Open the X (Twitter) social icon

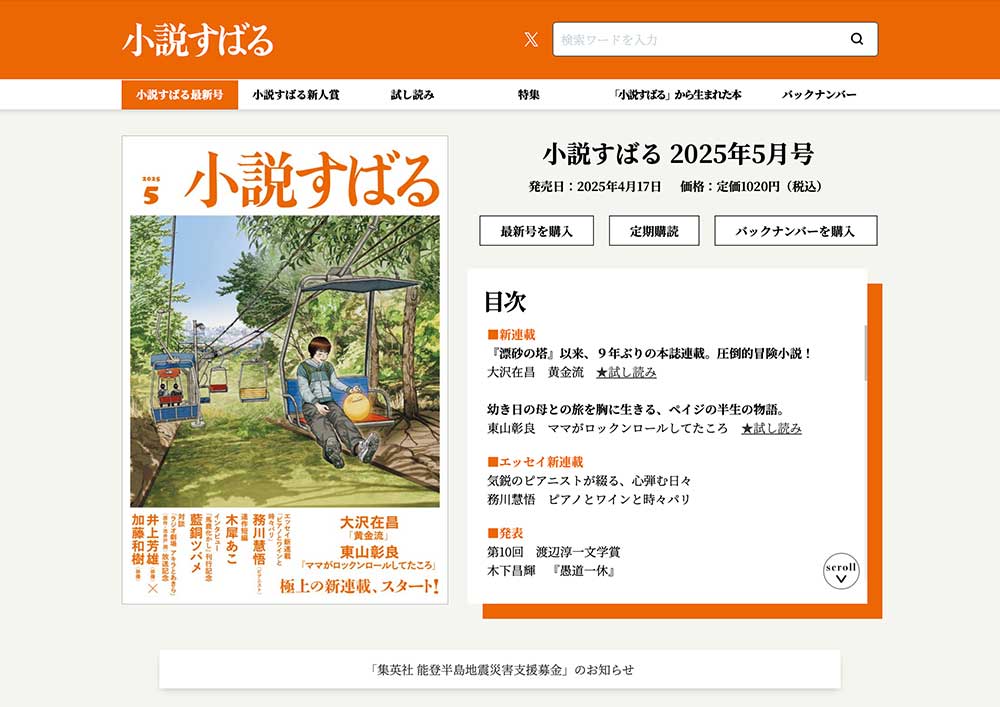(531, 40)
